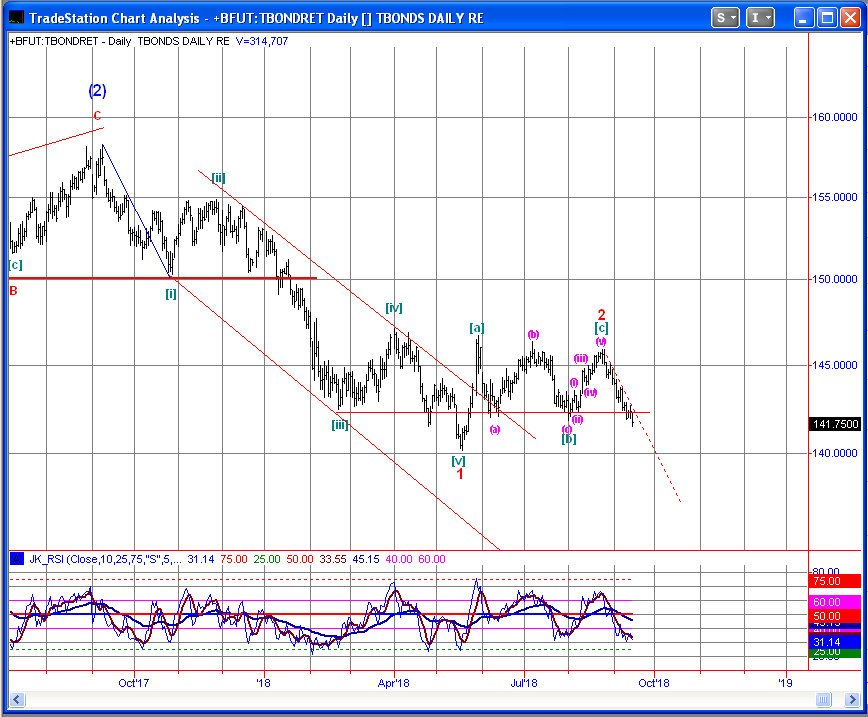Select the magenta (b) wave label
The width and height of the screenshot is (868, 717).
(533, 334)
